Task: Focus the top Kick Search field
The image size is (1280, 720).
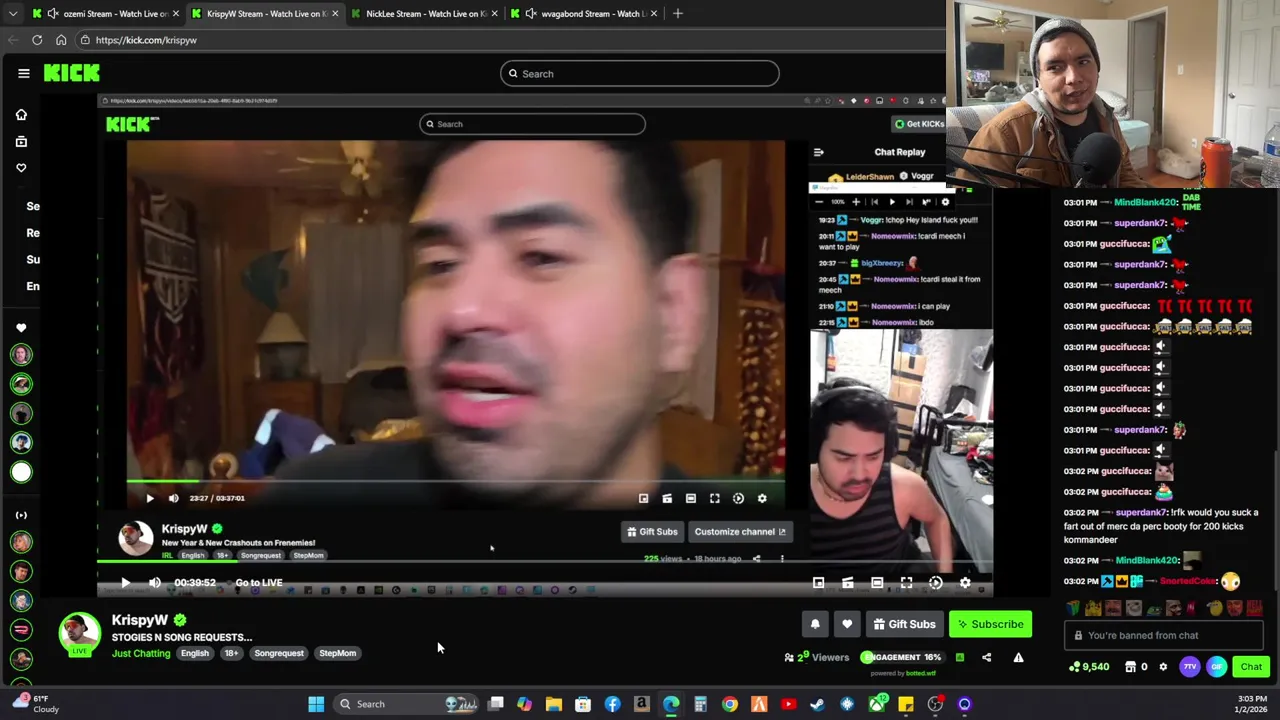Action: 640,73
